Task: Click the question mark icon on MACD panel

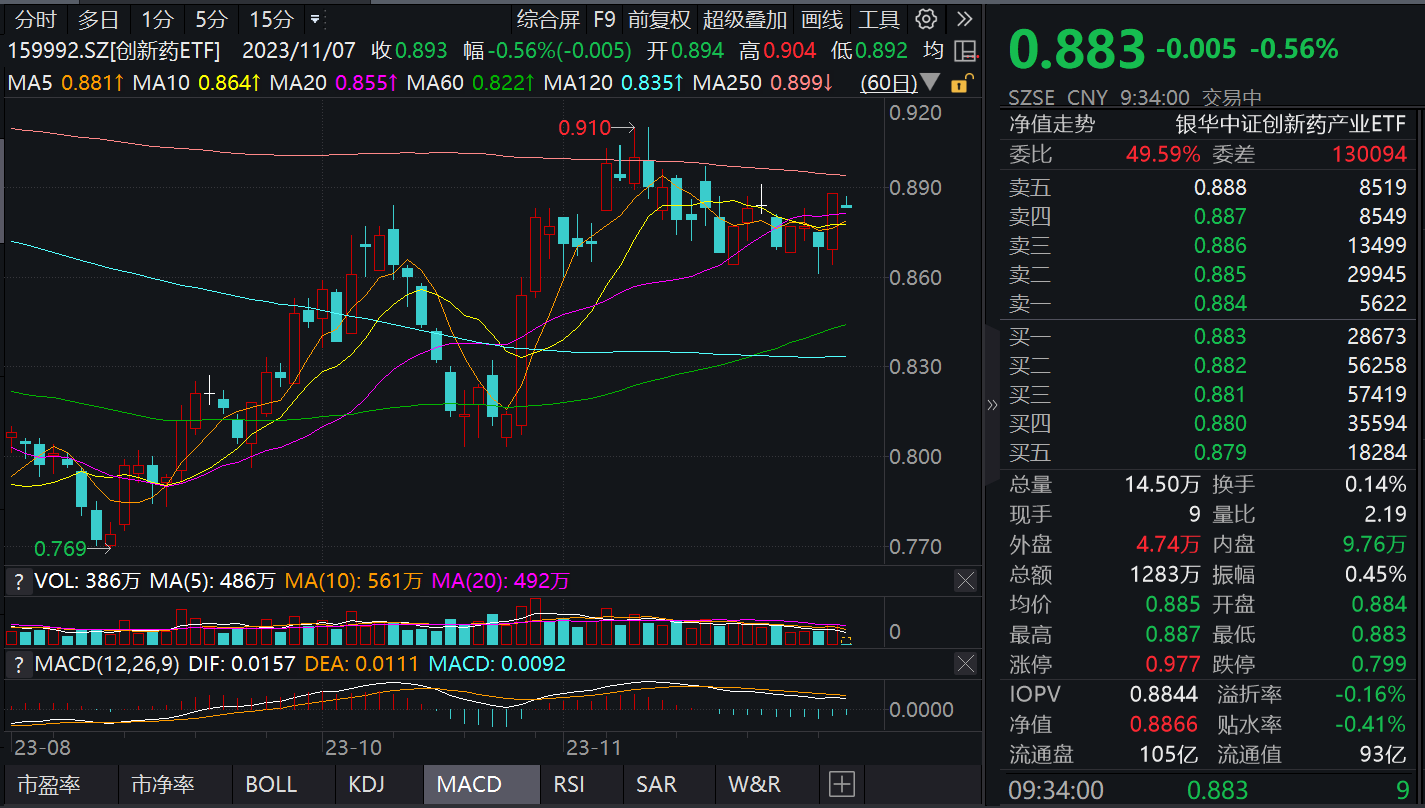Action: (x=19, y=663)
